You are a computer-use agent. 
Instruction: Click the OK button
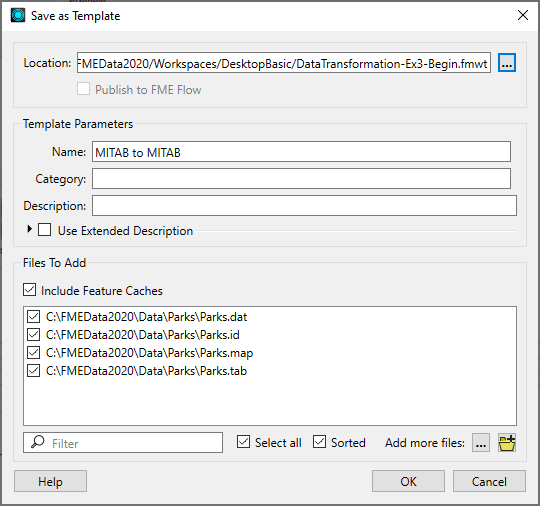pyautogui.click(x=408, y=481)
